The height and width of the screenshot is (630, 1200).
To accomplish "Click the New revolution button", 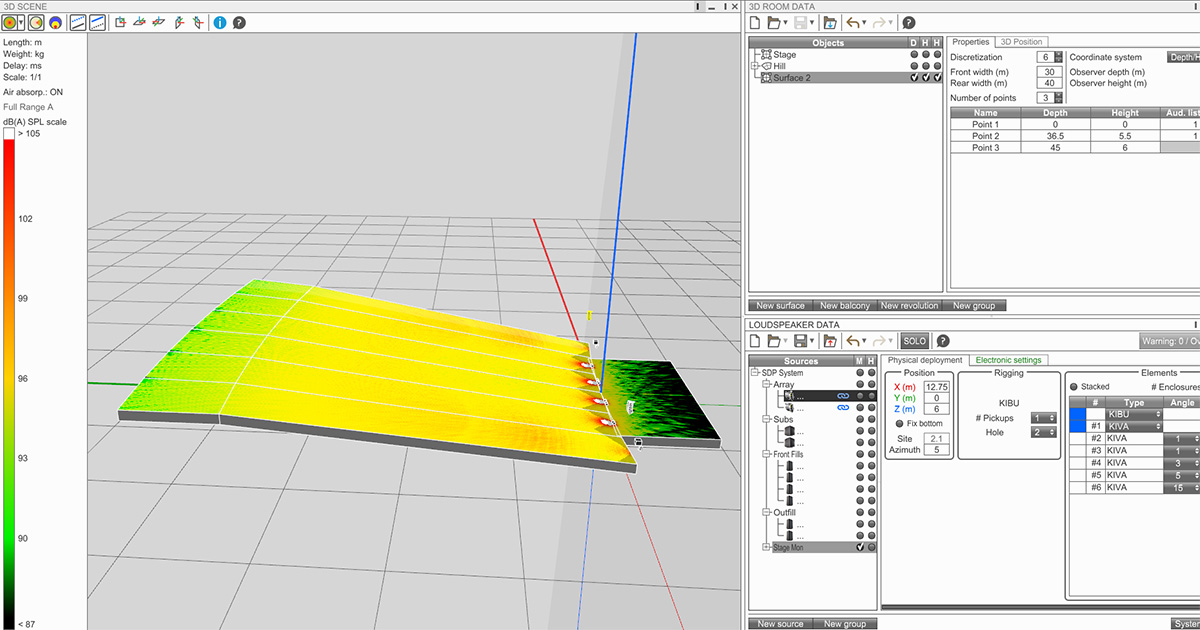I will [x=910, y=306].
